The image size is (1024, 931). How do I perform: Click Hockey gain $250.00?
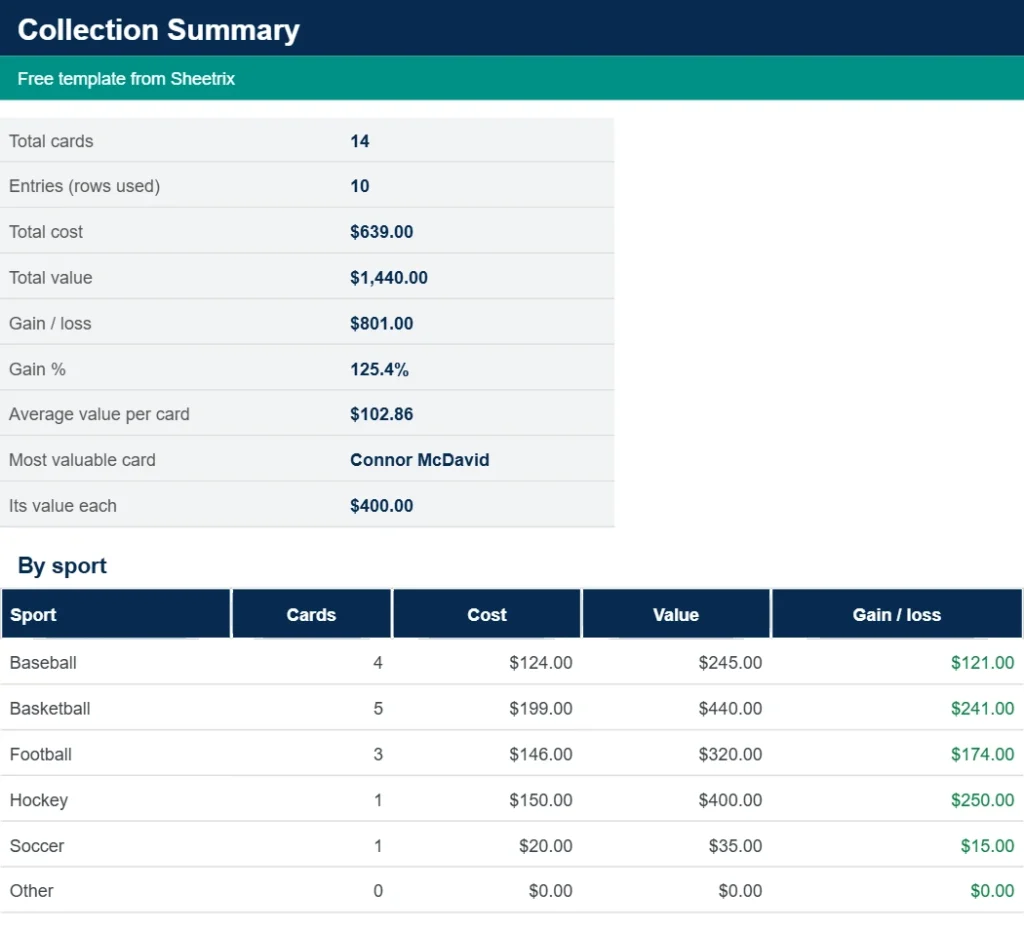click(982, 800)
